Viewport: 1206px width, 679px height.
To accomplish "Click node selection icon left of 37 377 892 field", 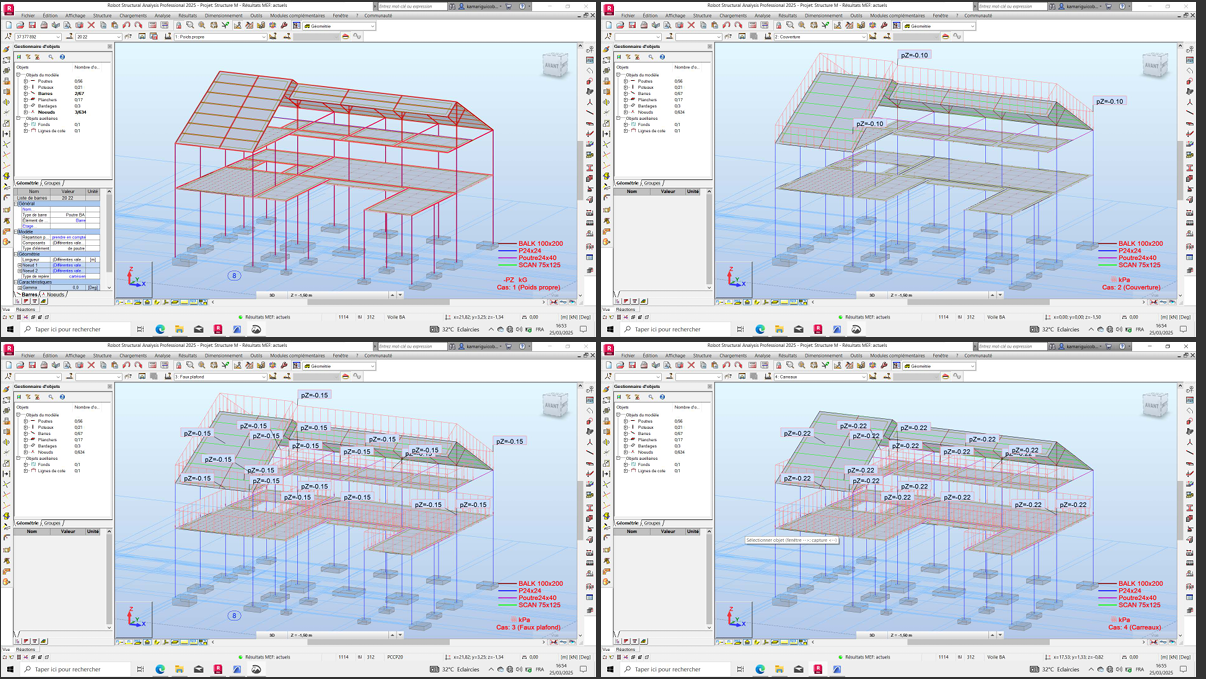I will pos(6,37).
